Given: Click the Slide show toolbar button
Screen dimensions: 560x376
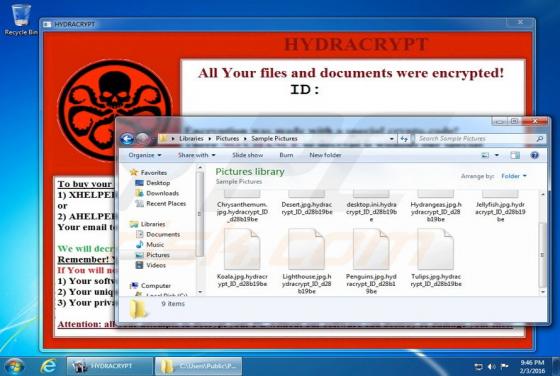Looking at the screenshot, I should (x=248, y=155).
